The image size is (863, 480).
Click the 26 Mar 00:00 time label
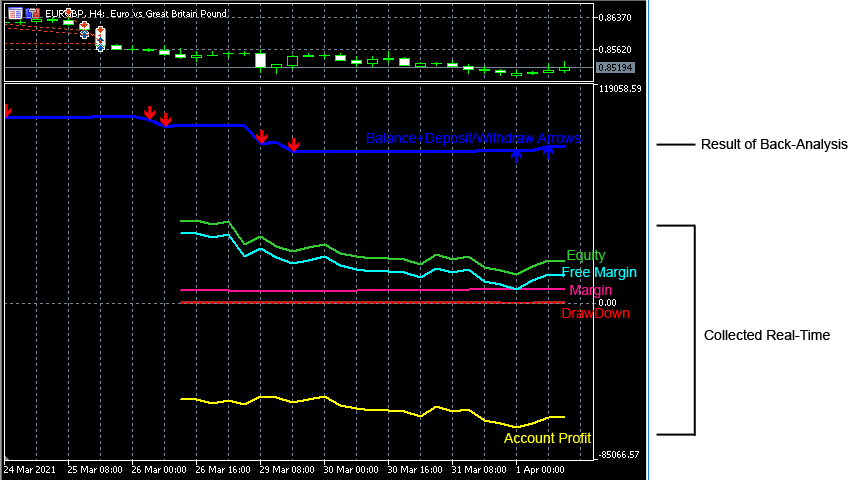click(x=159, y=470)
